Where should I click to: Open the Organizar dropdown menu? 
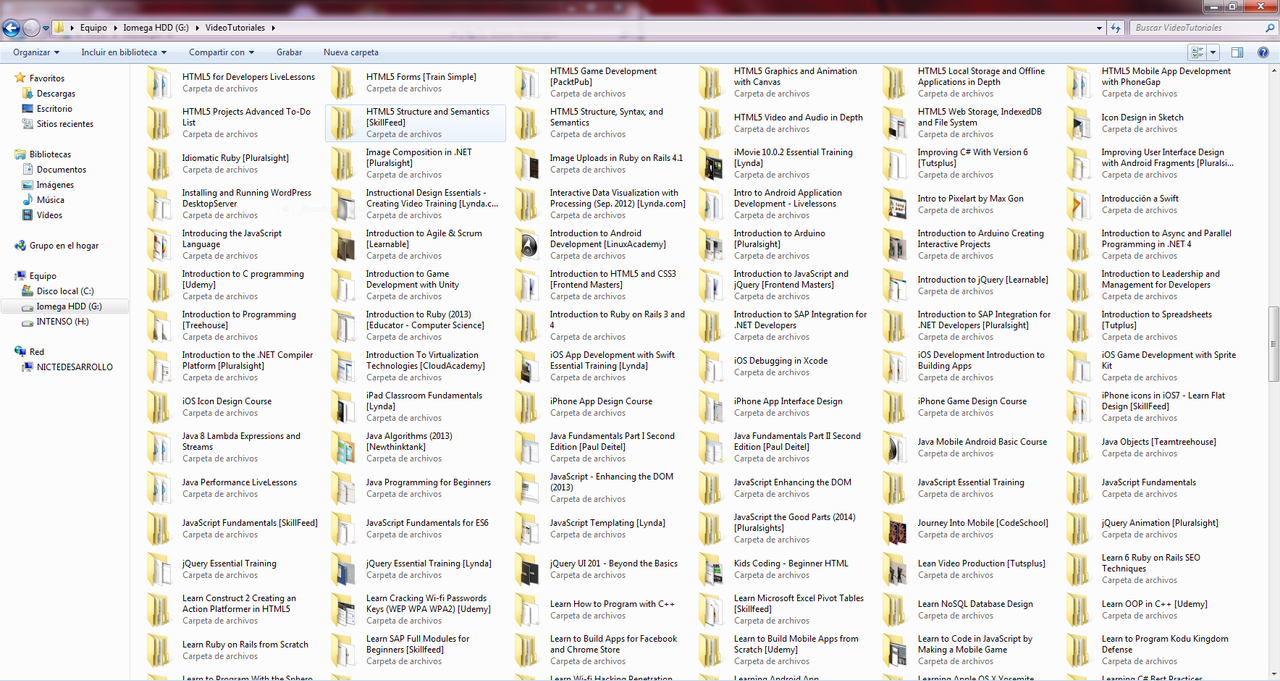(36, 52)
